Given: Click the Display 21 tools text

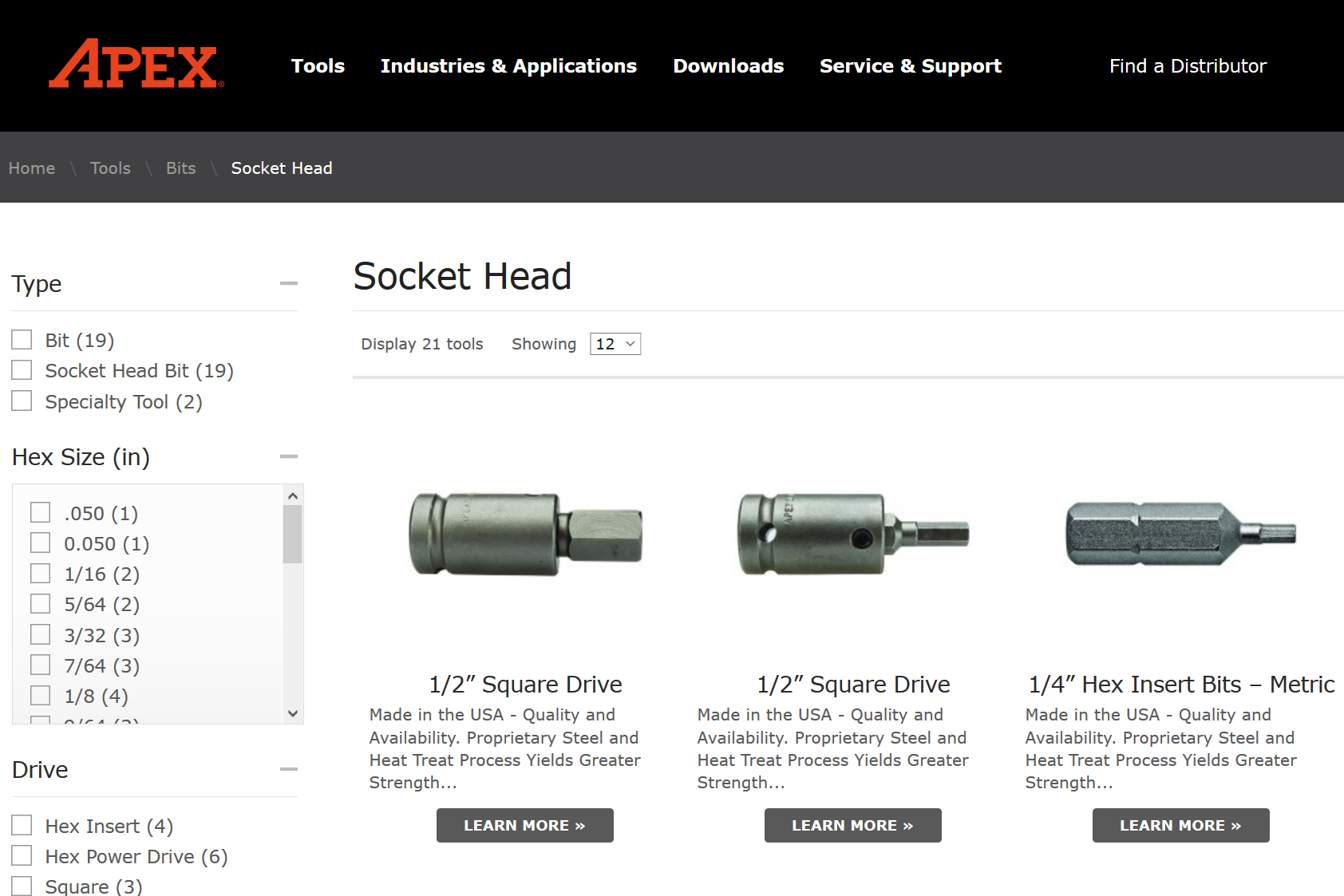Looking at the screenshot, I should 422,344.
